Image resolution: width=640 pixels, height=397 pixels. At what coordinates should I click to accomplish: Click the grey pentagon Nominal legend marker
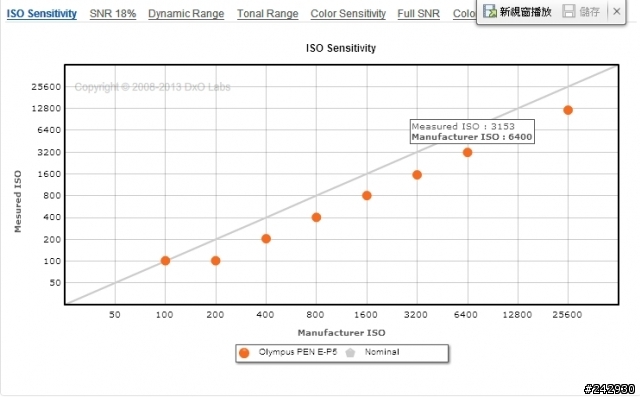click(x=350, y=353)
